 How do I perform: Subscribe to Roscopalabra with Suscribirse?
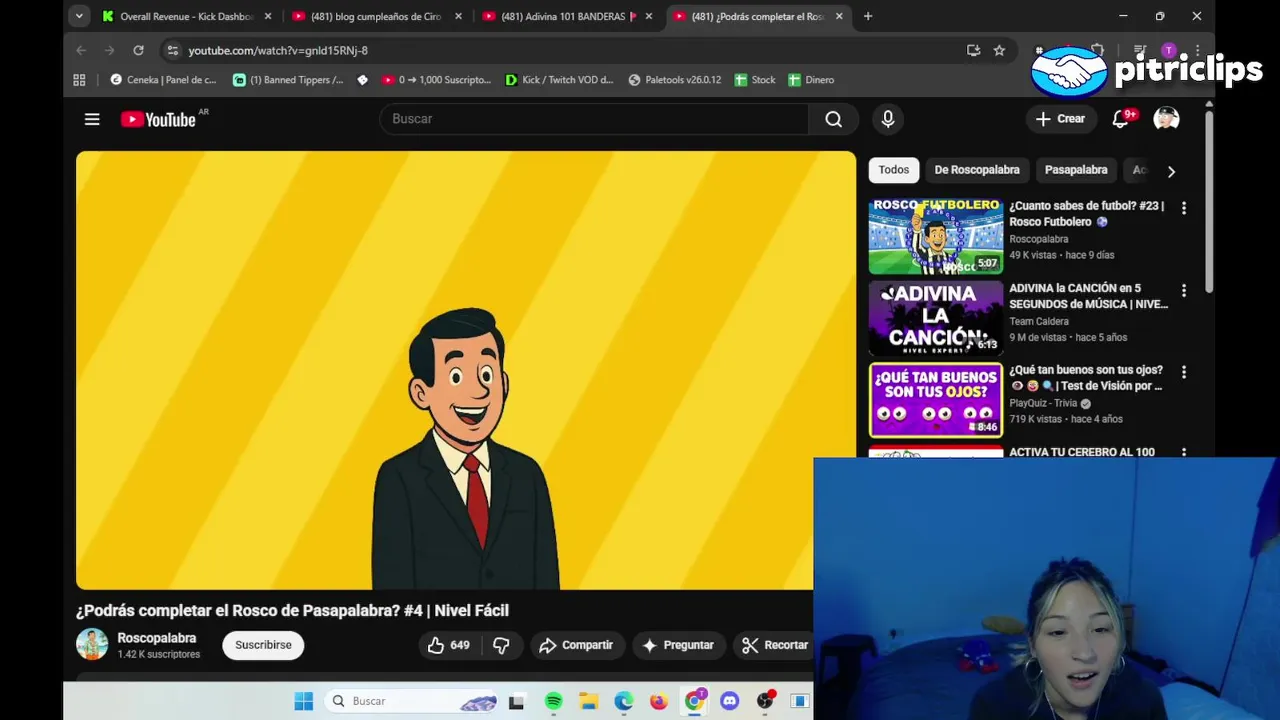(x=263, y=645)
